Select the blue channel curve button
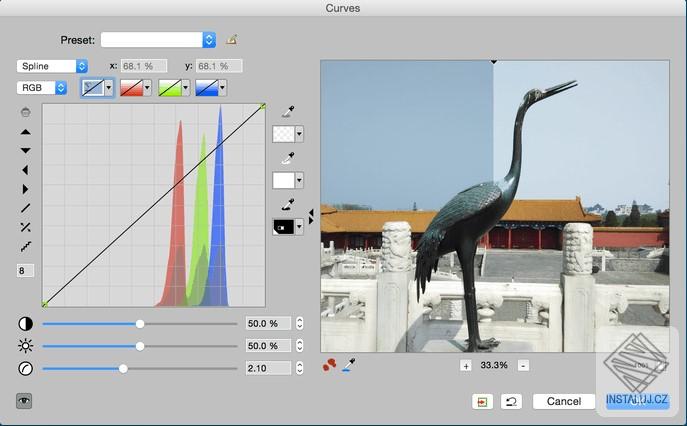 (x=206, y=88)
